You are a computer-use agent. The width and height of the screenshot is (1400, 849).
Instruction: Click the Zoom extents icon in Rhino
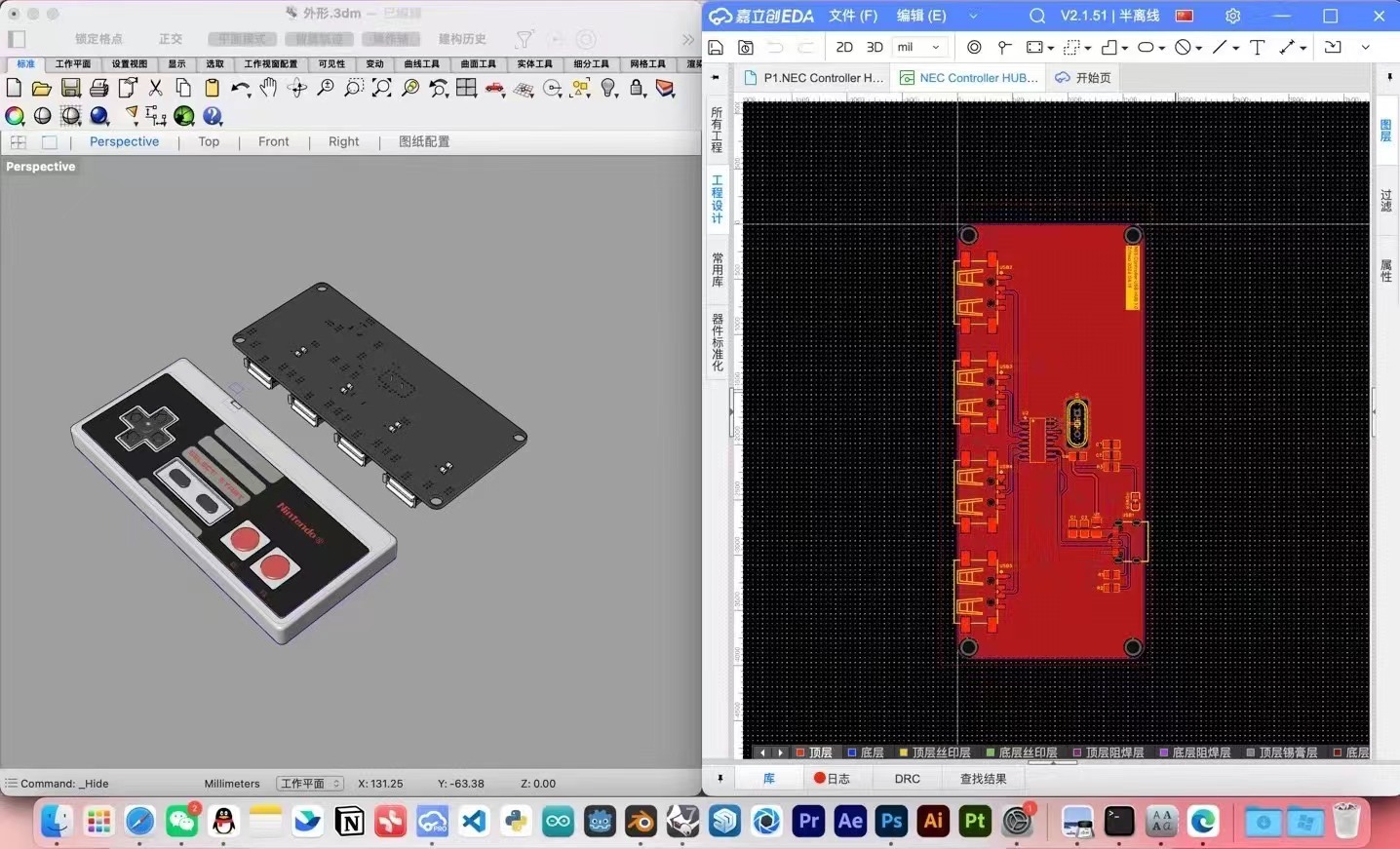(x=382, y=88)
